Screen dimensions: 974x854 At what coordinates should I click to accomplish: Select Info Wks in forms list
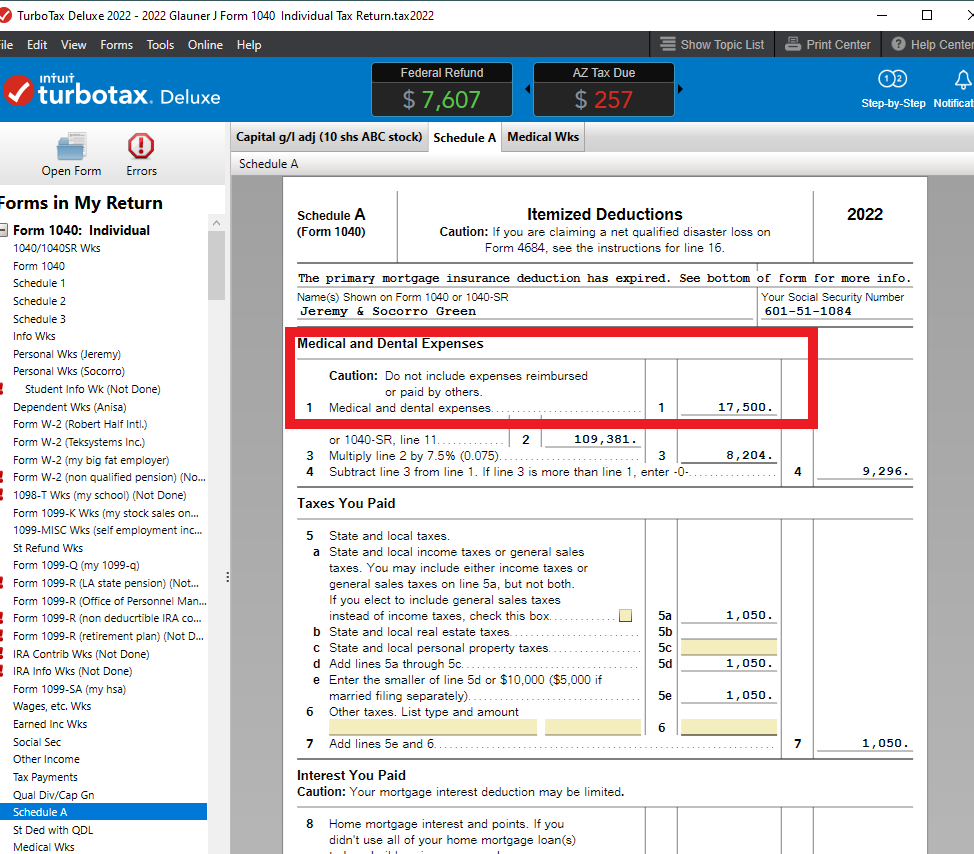tap(34, 337)
